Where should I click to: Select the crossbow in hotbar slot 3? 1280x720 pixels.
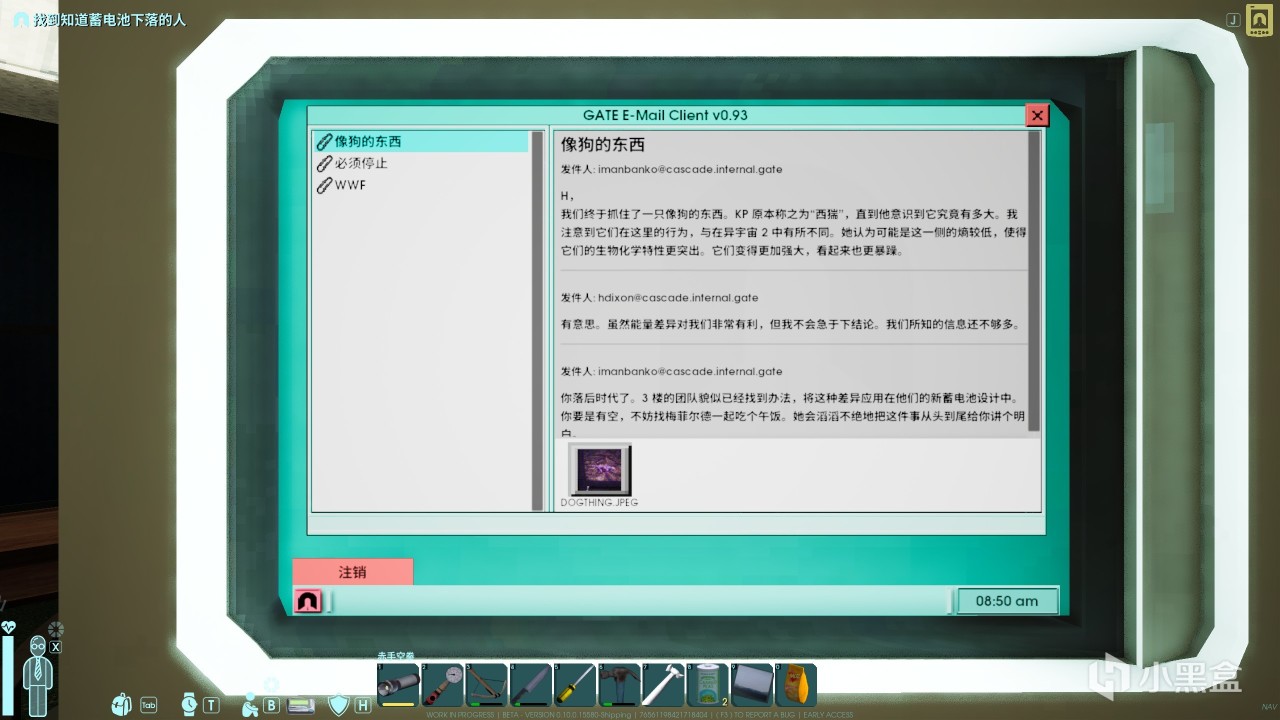486,685
